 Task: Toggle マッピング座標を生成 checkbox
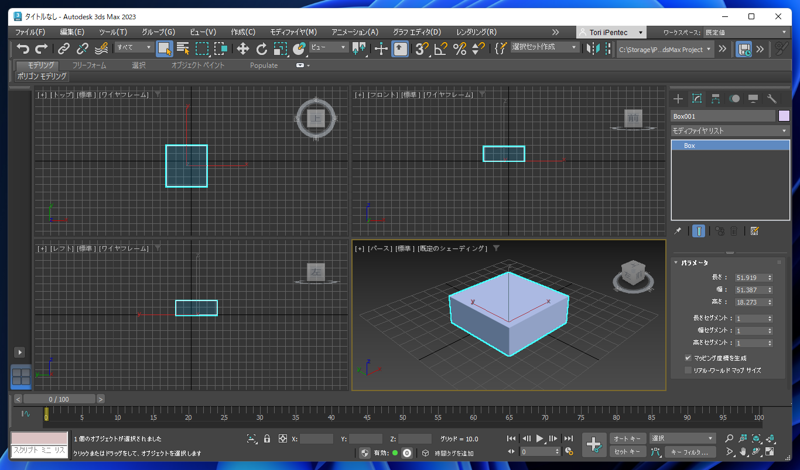tap(688, 358)
